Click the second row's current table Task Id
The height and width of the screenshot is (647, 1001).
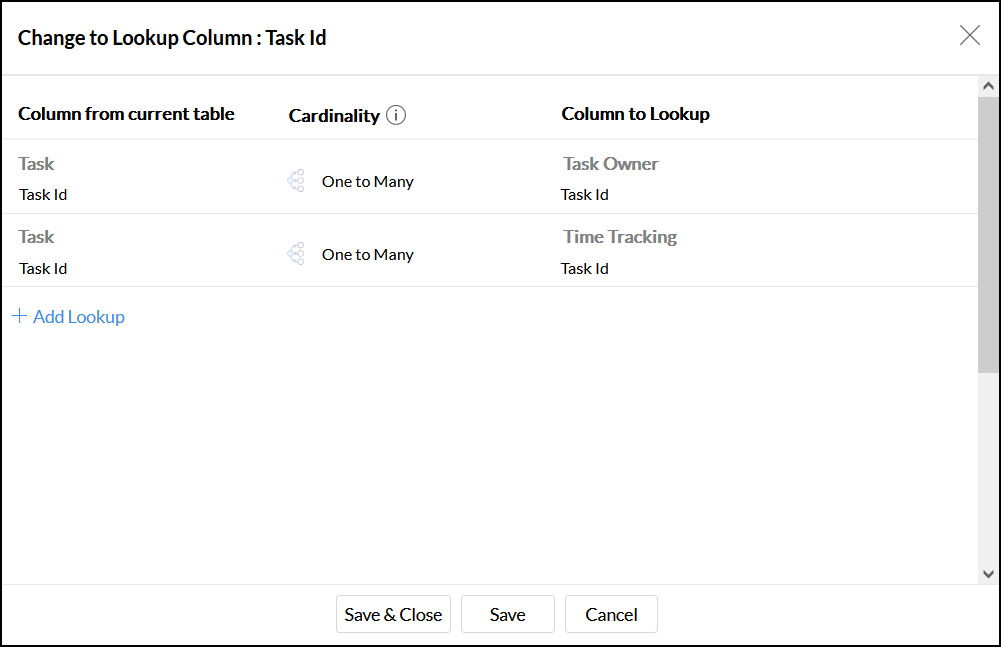coord(43,268)
